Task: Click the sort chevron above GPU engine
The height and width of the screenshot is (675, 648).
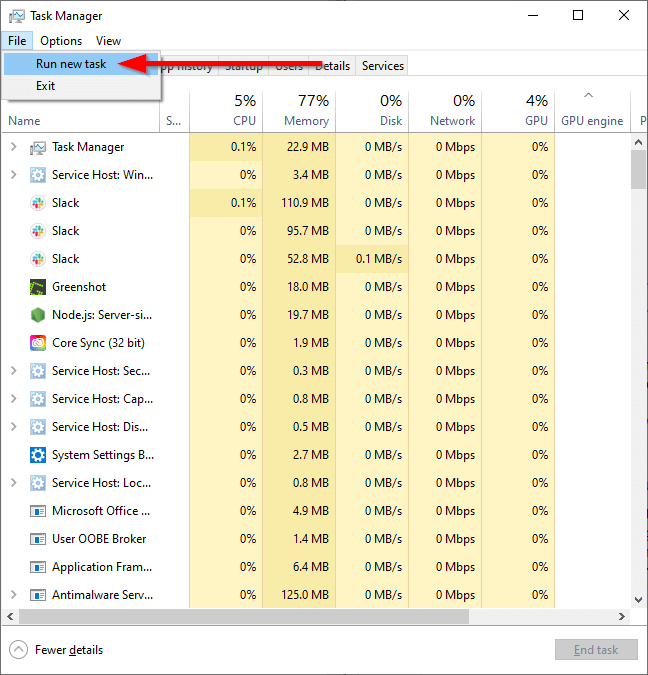Action: click(589, 95)
